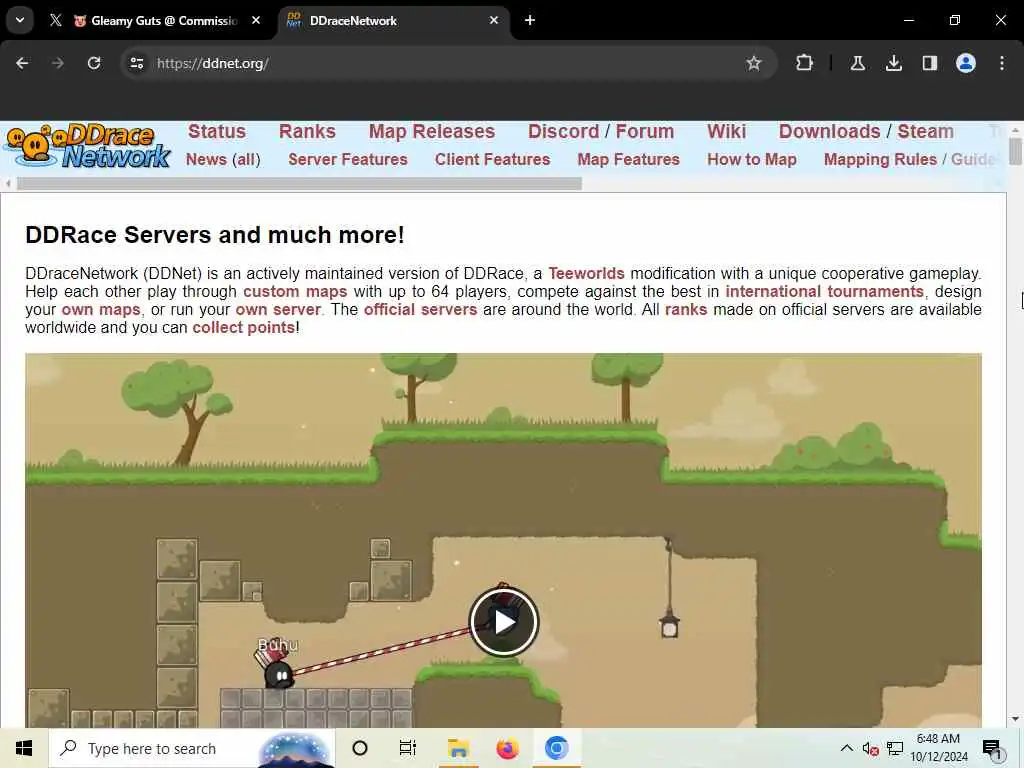Follow the international tournaments link
Screen dimensions: 1024x768
click(x=824, y=291)
